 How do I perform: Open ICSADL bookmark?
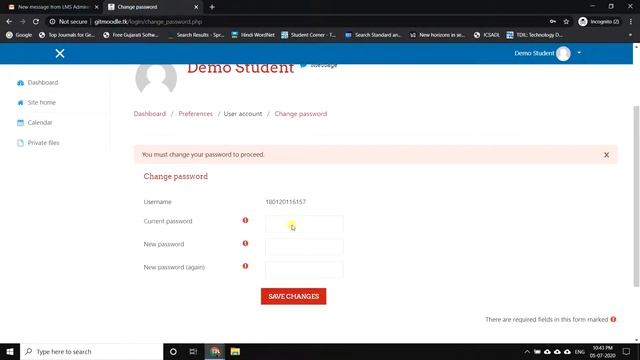click(x=487, y=35)
